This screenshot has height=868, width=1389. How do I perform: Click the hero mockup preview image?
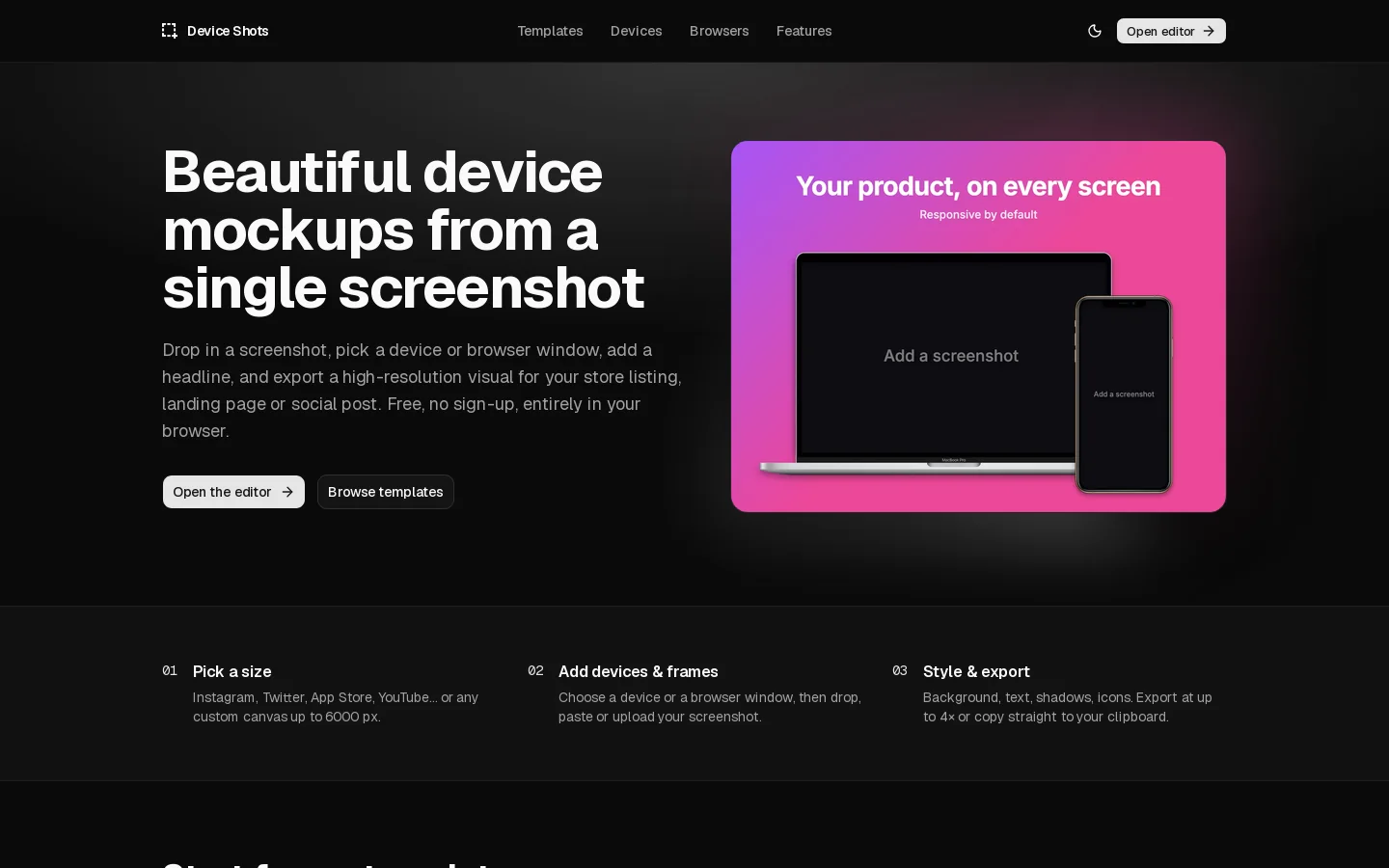coord(978,326)
